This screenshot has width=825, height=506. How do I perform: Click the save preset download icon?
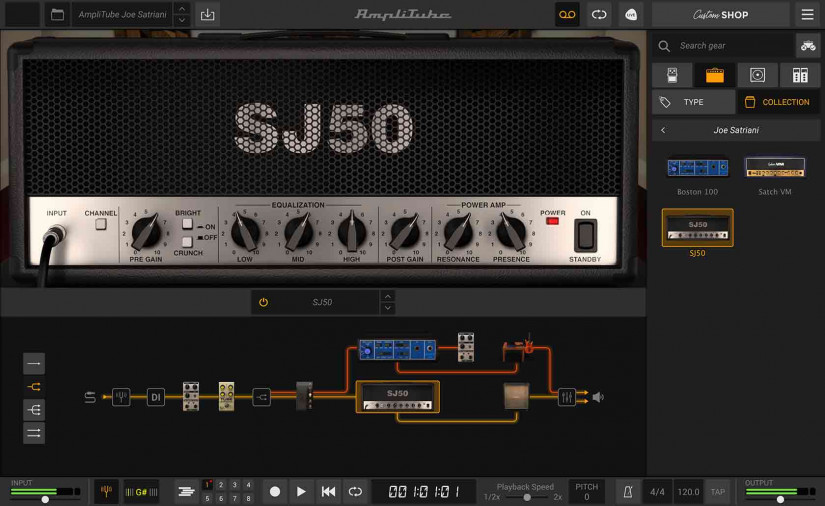pos(207,15)
